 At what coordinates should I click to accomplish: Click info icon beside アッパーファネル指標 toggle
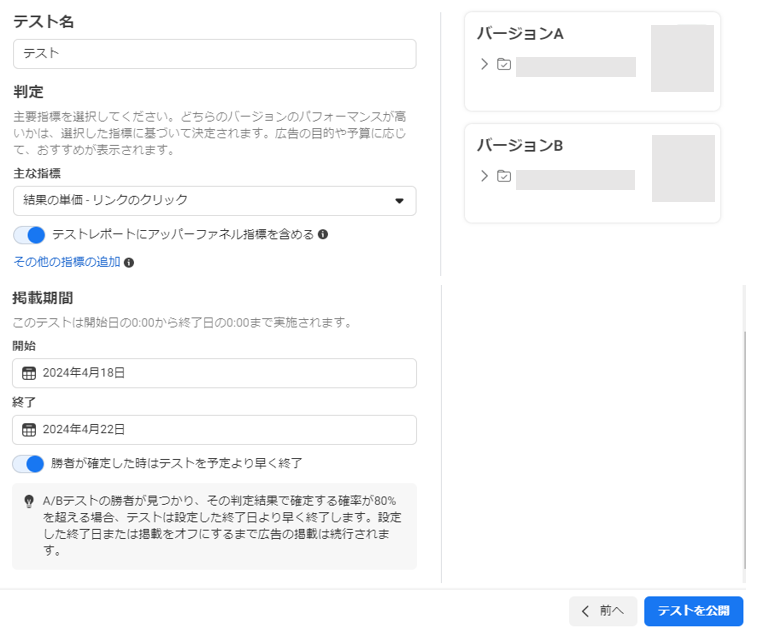pyautogui.click(x=323, y=235)
